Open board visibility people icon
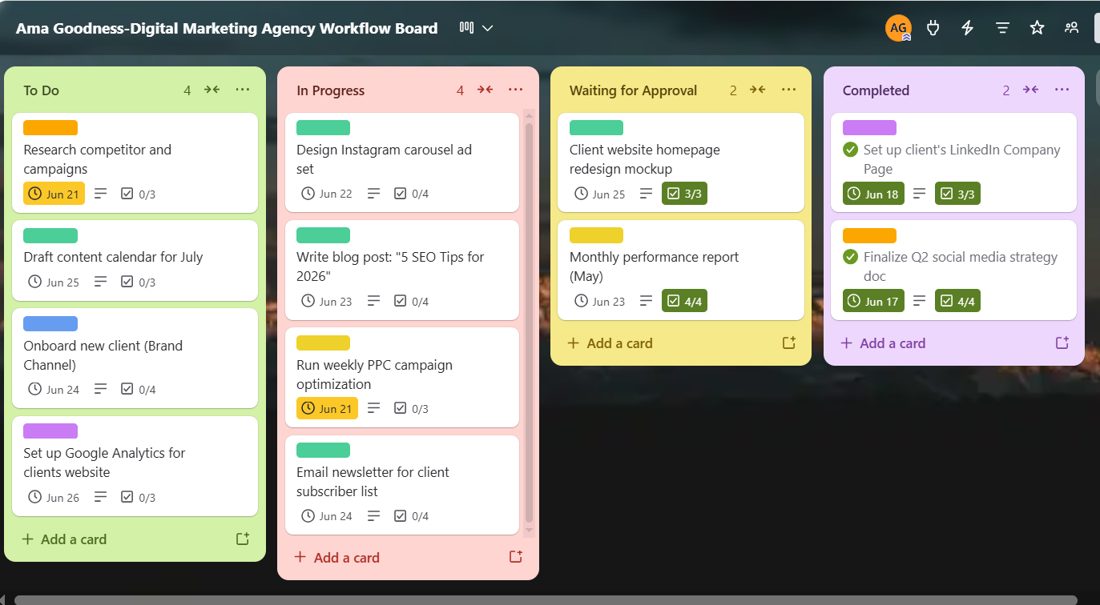This screenshot has height=605, width=1100. coord(1071,28)
